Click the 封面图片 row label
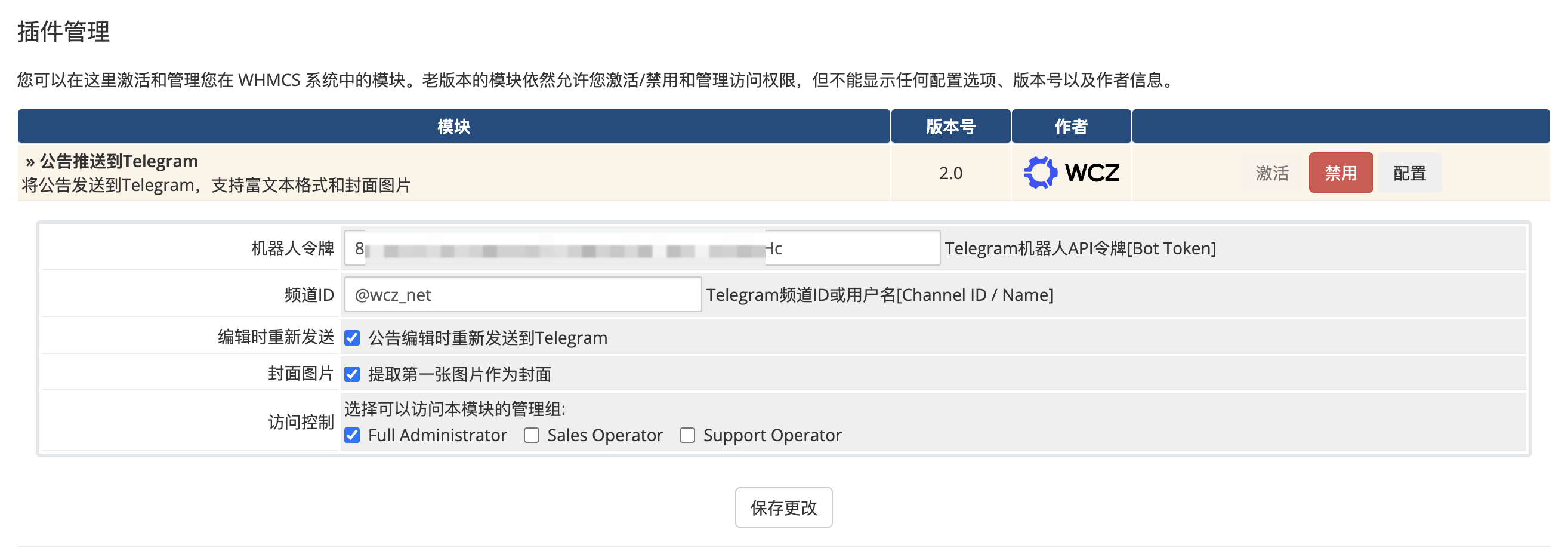This screenshot has height=548, width=1568. click(x=301, y=373)
